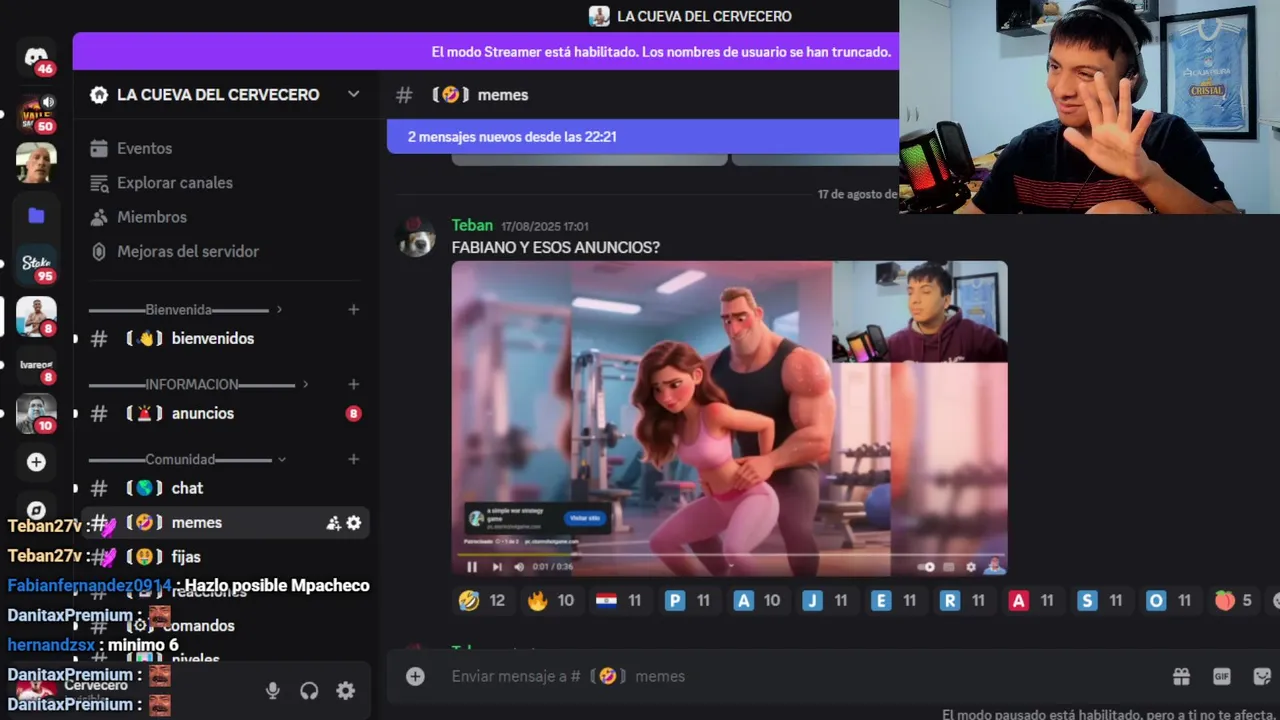Open the GIF picker

(x=1221, y=677)
